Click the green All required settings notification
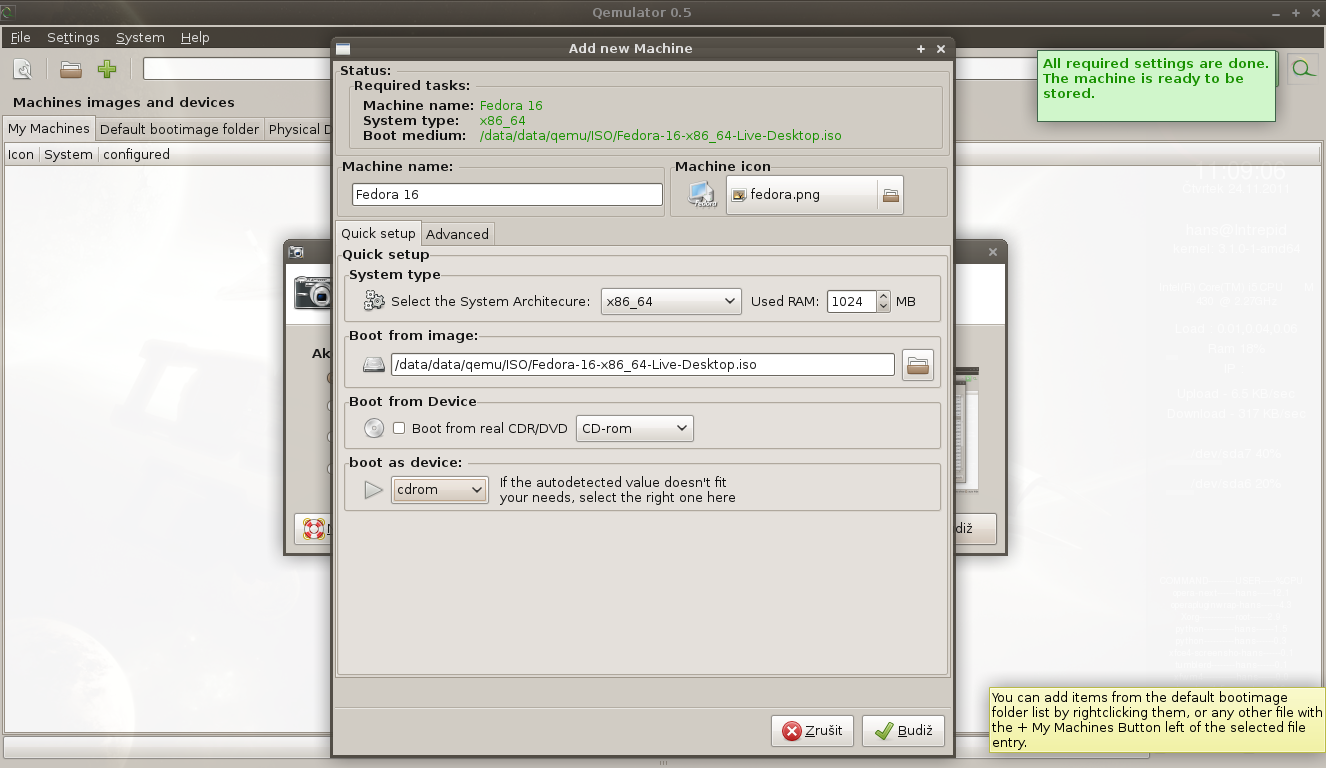1326x768 pixels. [1156, 86]
